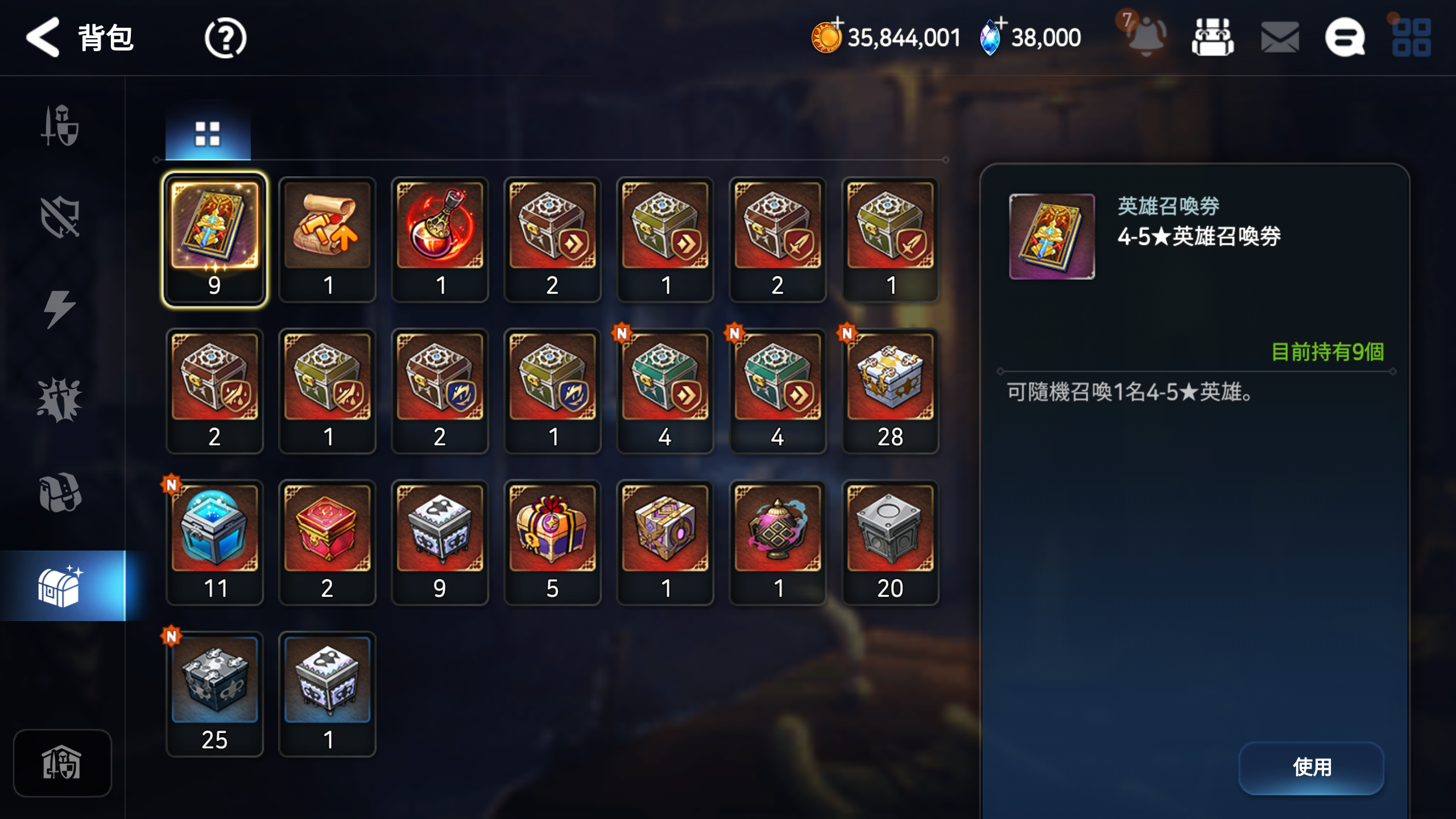Open the notification bell with badge 7
This screenshot has width=1456, height=819.
pos(1144,36)
